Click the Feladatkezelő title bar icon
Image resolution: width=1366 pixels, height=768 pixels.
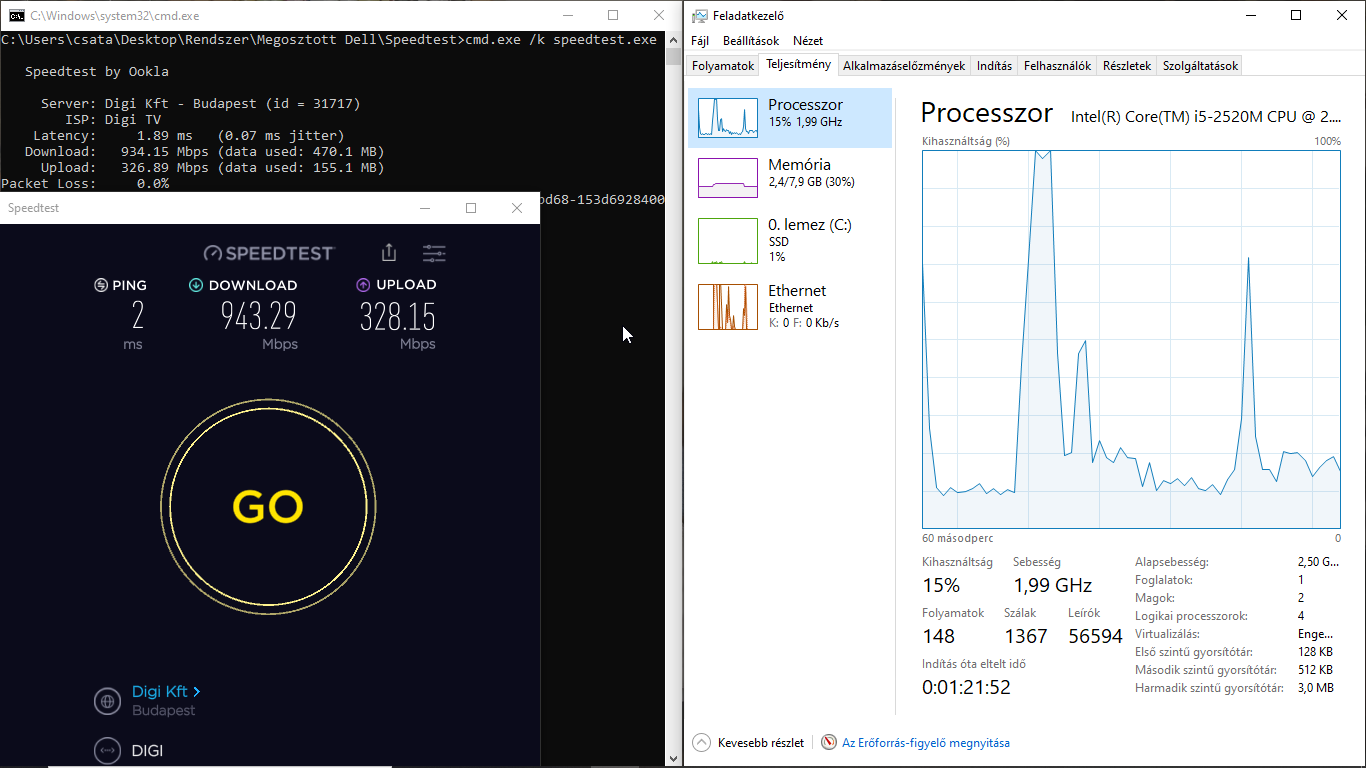[x=699, y=15]
